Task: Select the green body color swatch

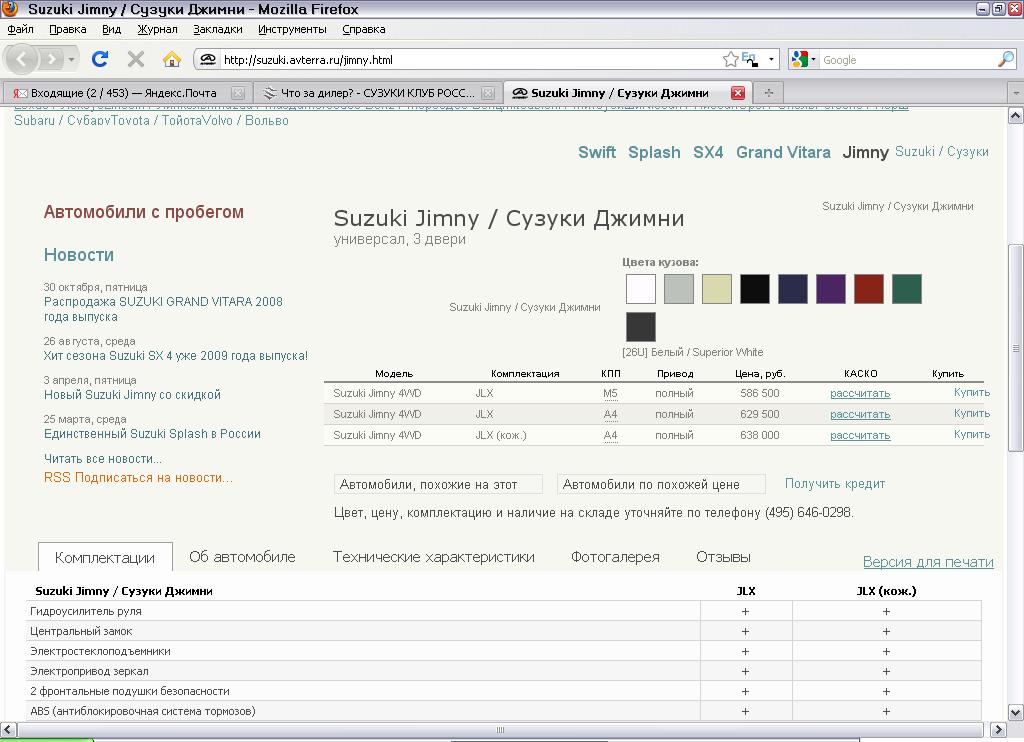Action: tap(907, 289)
